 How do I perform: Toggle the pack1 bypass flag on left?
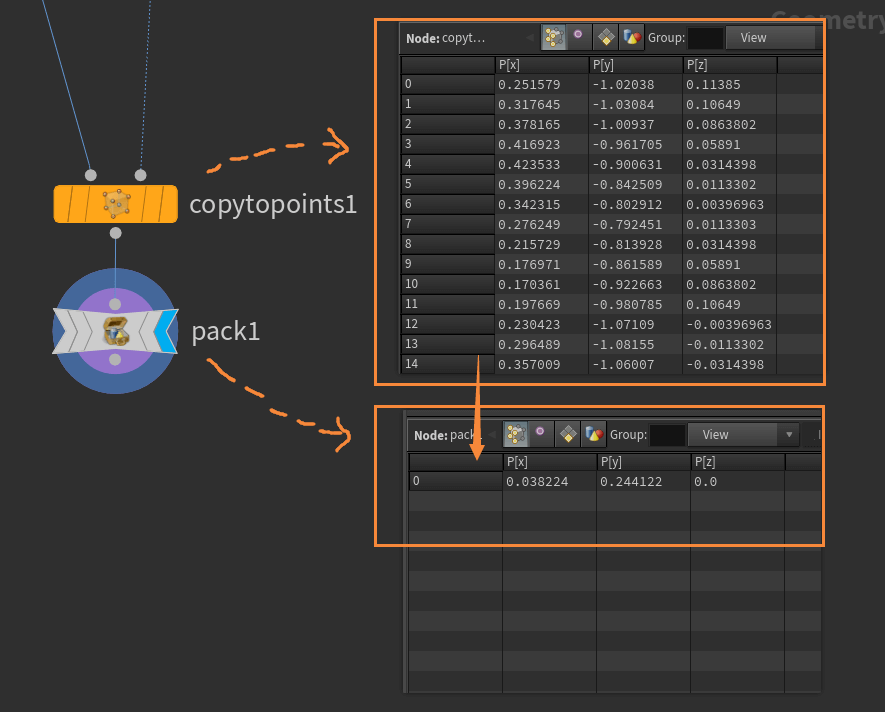click(x=66, y=331)
